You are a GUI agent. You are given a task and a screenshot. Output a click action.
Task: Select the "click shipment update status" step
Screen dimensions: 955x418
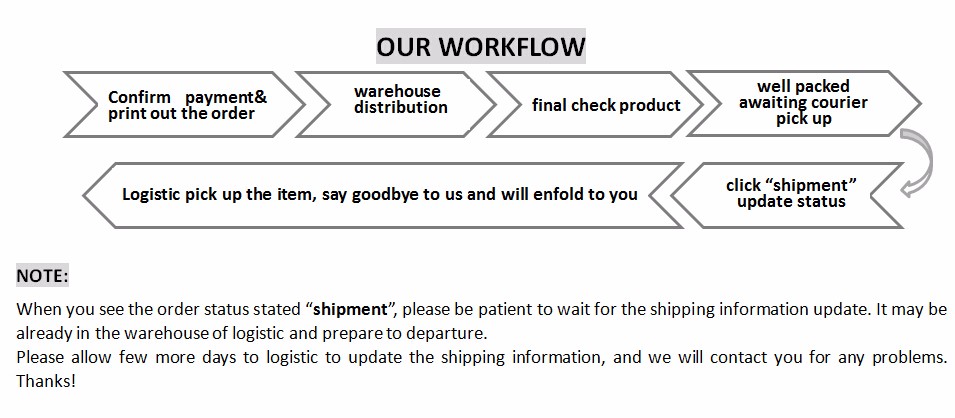(790, 193)
